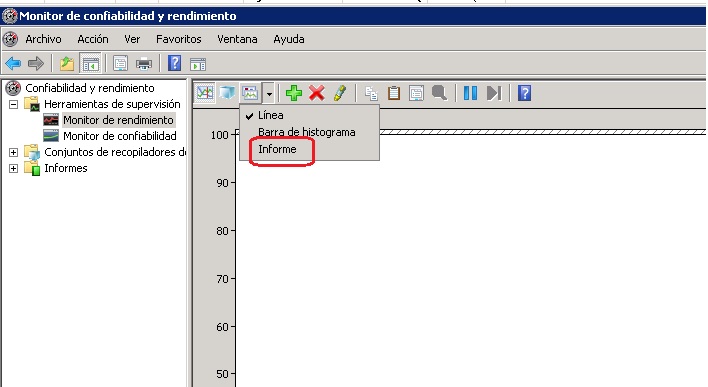The width and height of the screenshot is (708, 387).
Task: Choose Barra de histograma option
Action: click(309, 132)
